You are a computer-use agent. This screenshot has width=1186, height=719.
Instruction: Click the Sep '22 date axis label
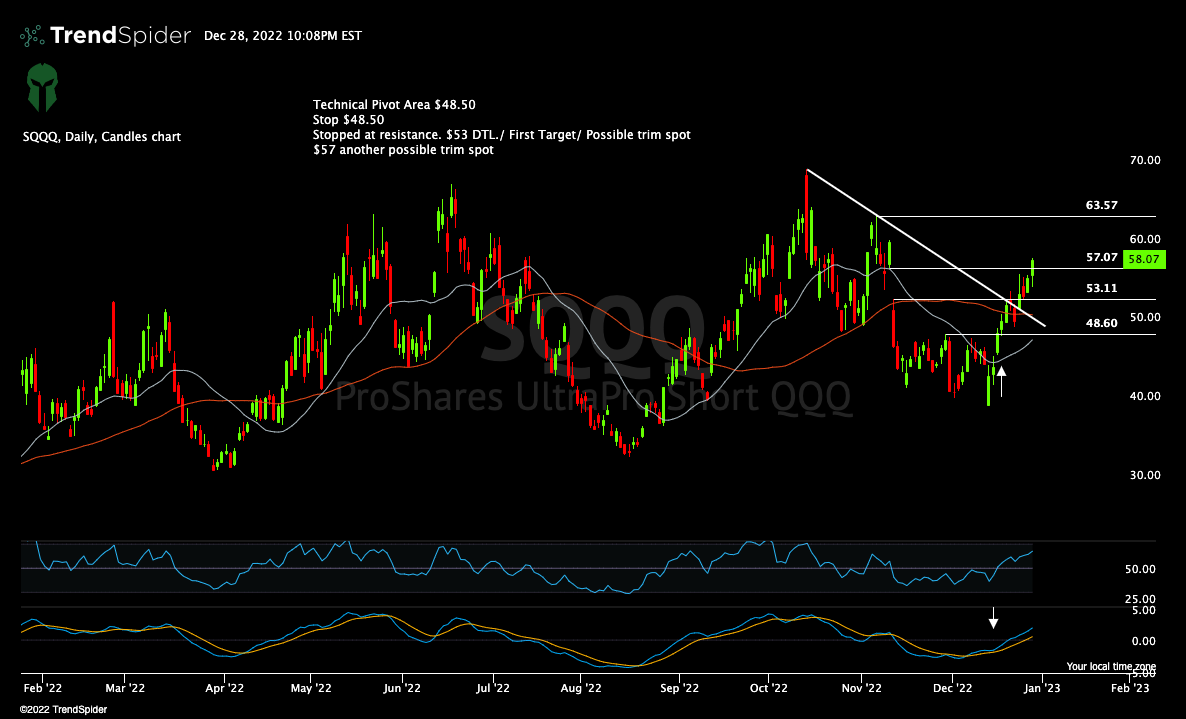pyautogui.click(x=679, y=688)
